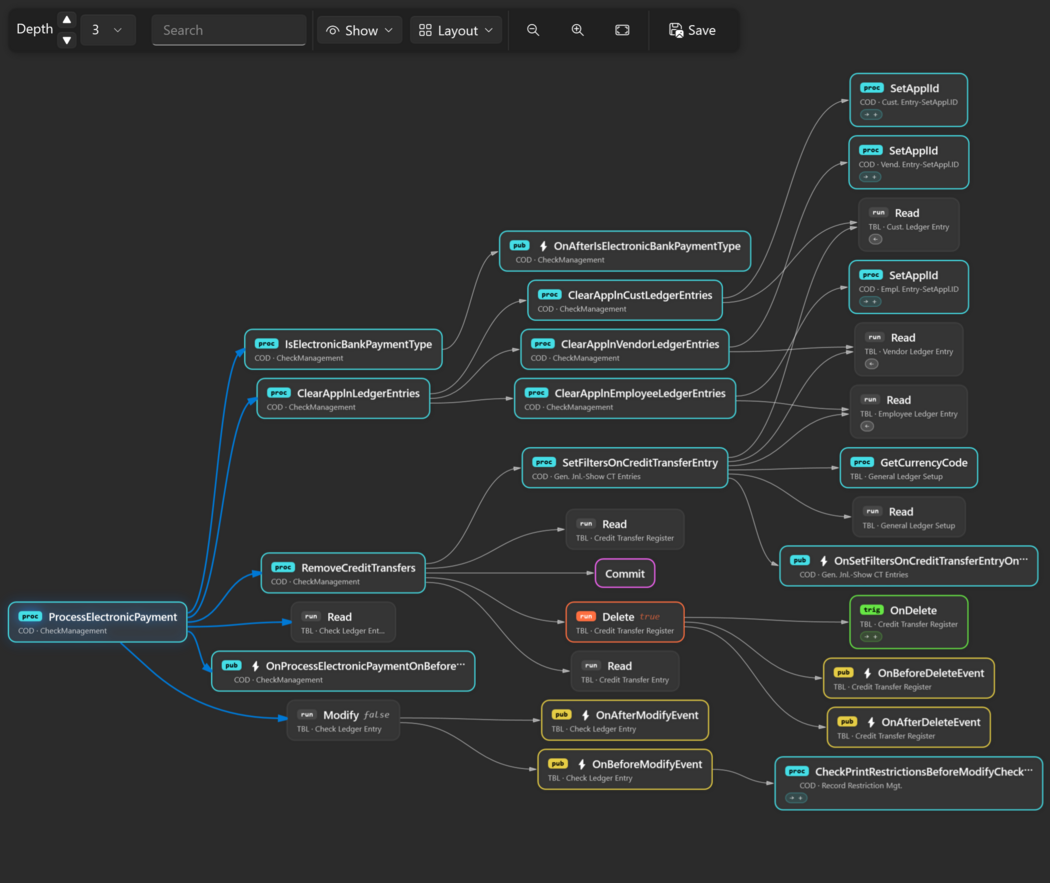Expand SetApplId Cust. Entry node children
Screen dimensions: 1050x883
[x=871, y=115]
